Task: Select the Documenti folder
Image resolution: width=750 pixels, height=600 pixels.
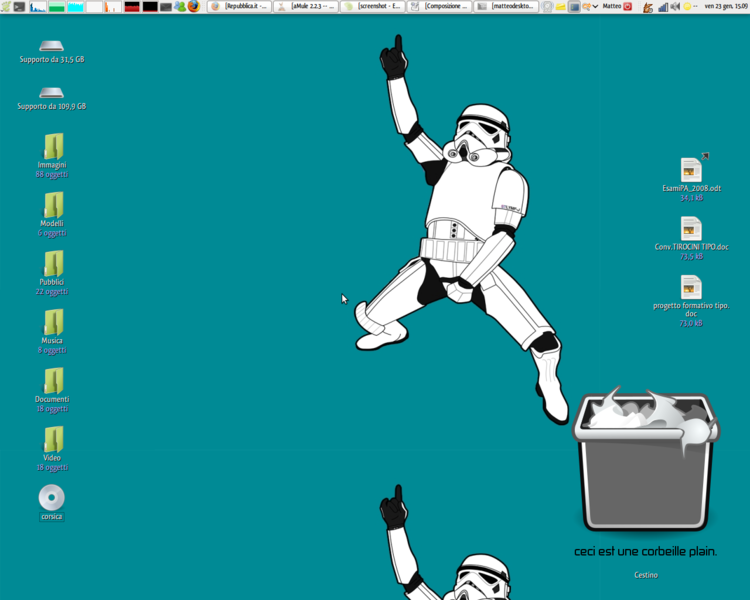Action: pyautogui.click(x=53, y=390)
